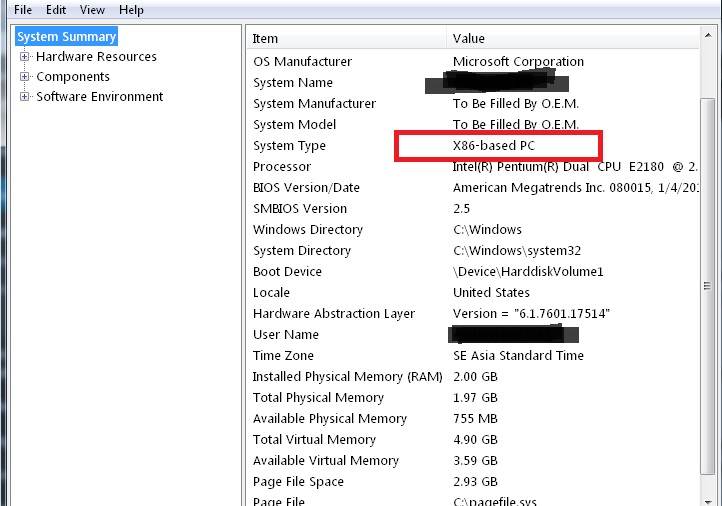
Task: Open the Help menu
Action: 131,10
